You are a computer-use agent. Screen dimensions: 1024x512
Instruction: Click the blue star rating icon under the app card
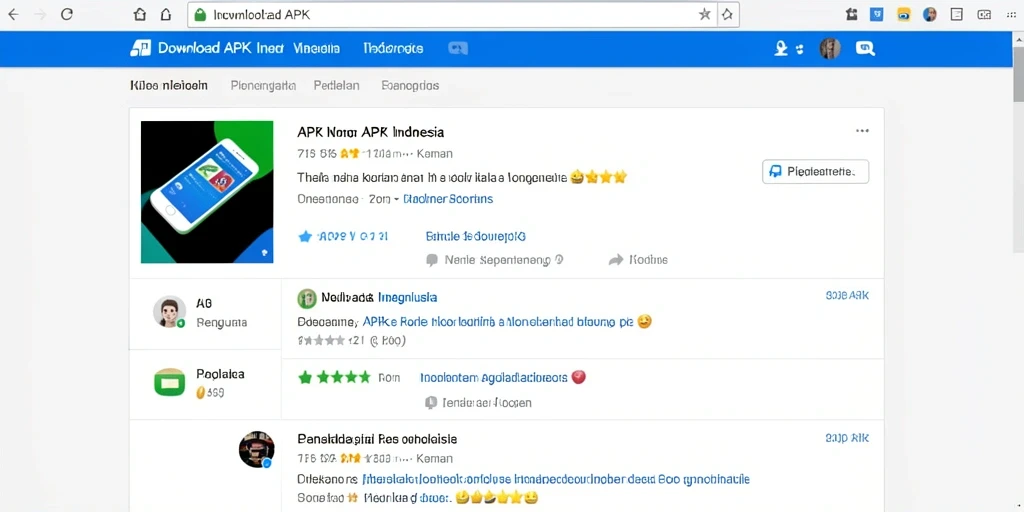pos(305,236)
